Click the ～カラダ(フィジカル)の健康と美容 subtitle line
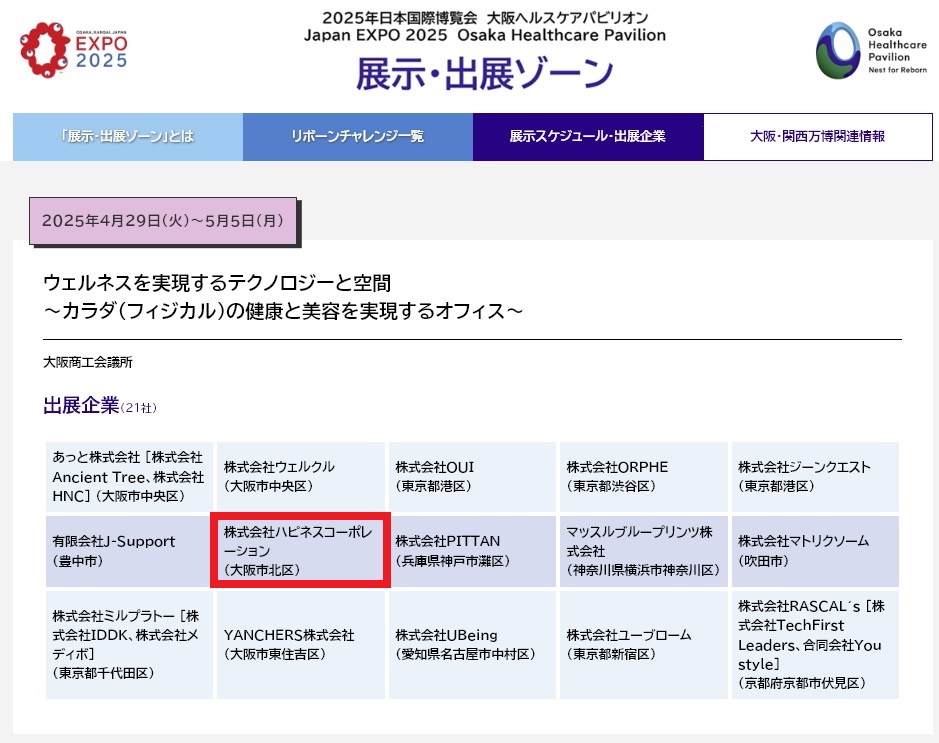The height and width of the screenshot is (743, 939). point(283,311)
